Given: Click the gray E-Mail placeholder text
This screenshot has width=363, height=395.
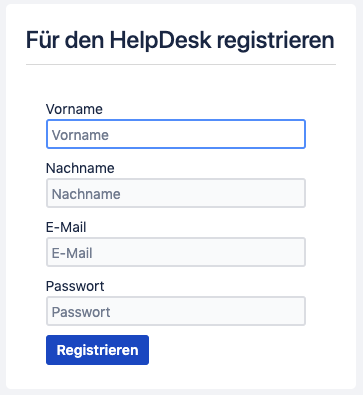Looking at the screenshot, I should pyautogui.click(x=72, y=253).
